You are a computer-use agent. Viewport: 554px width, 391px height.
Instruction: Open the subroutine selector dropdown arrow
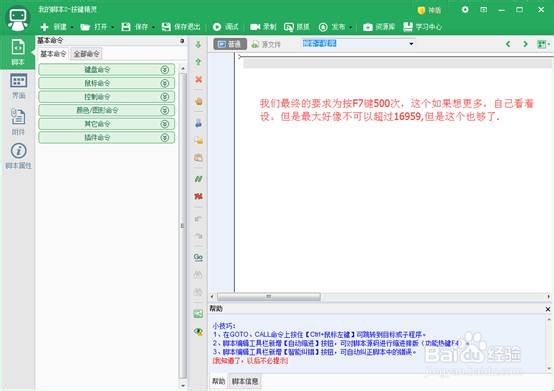point(411,44)
